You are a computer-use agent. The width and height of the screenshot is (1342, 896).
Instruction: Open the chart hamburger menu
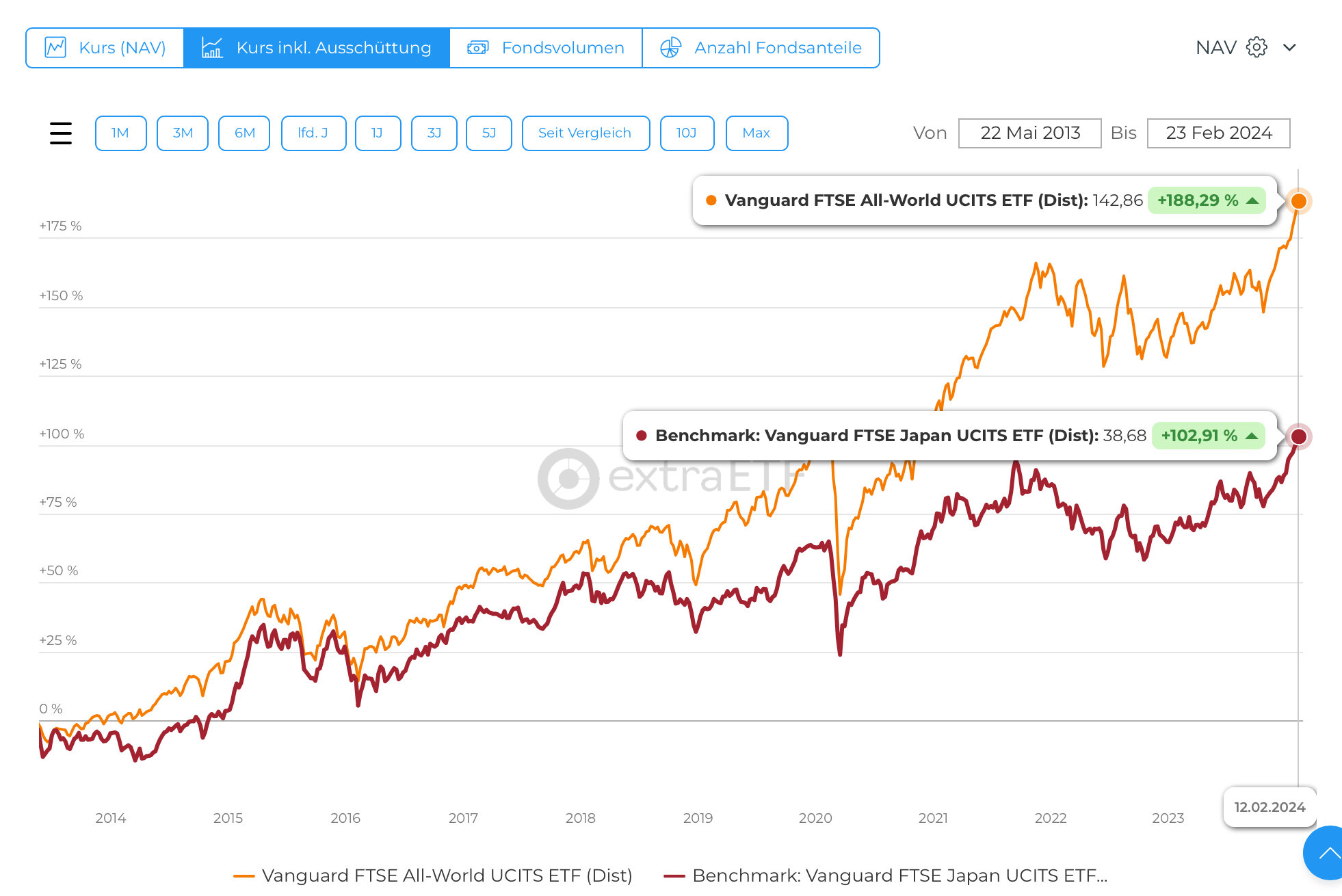61,133
